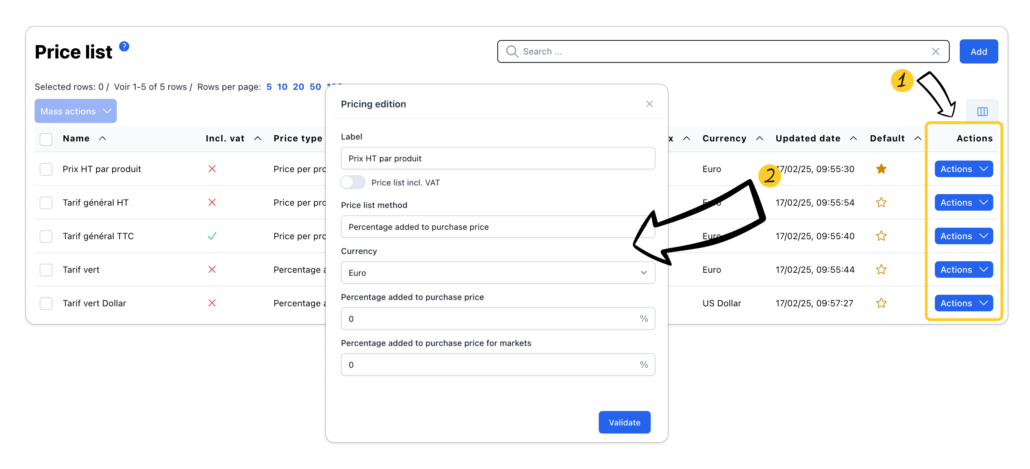This screenshot has width=1030, height=469.
Task: Close the Pricing edition dialog
Action: pyautogui.click(x=649, y=104)
